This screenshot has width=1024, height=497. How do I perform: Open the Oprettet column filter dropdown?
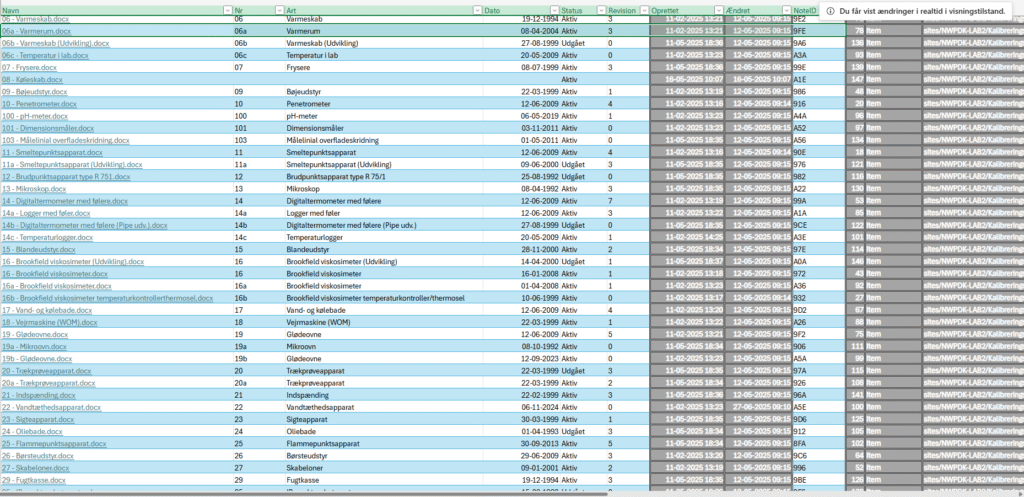pyautogui.click(x=718, y=10)
